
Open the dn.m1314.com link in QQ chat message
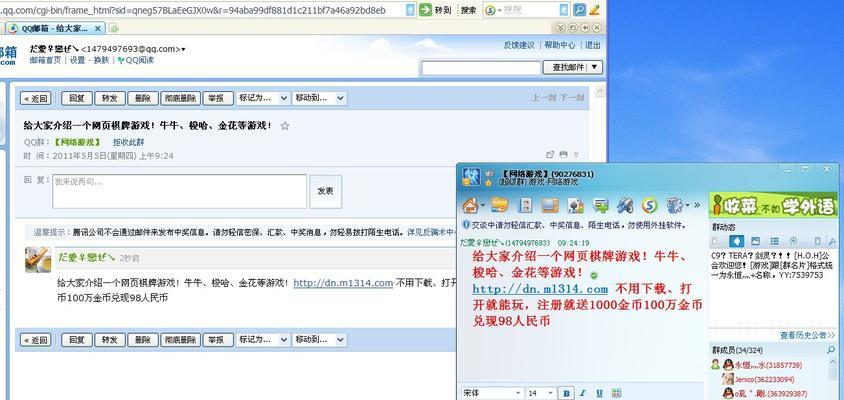[540, 290]
